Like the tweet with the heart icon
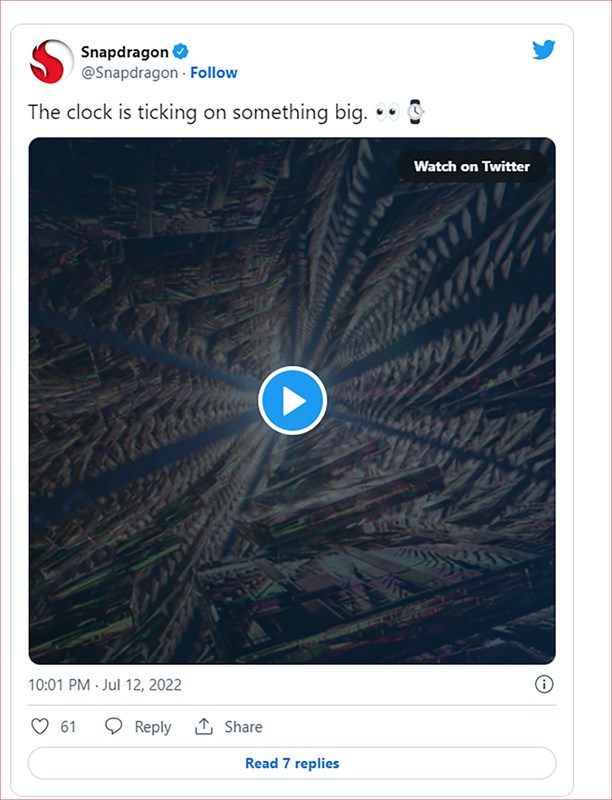The image size is (612, 800). [40, 727]
